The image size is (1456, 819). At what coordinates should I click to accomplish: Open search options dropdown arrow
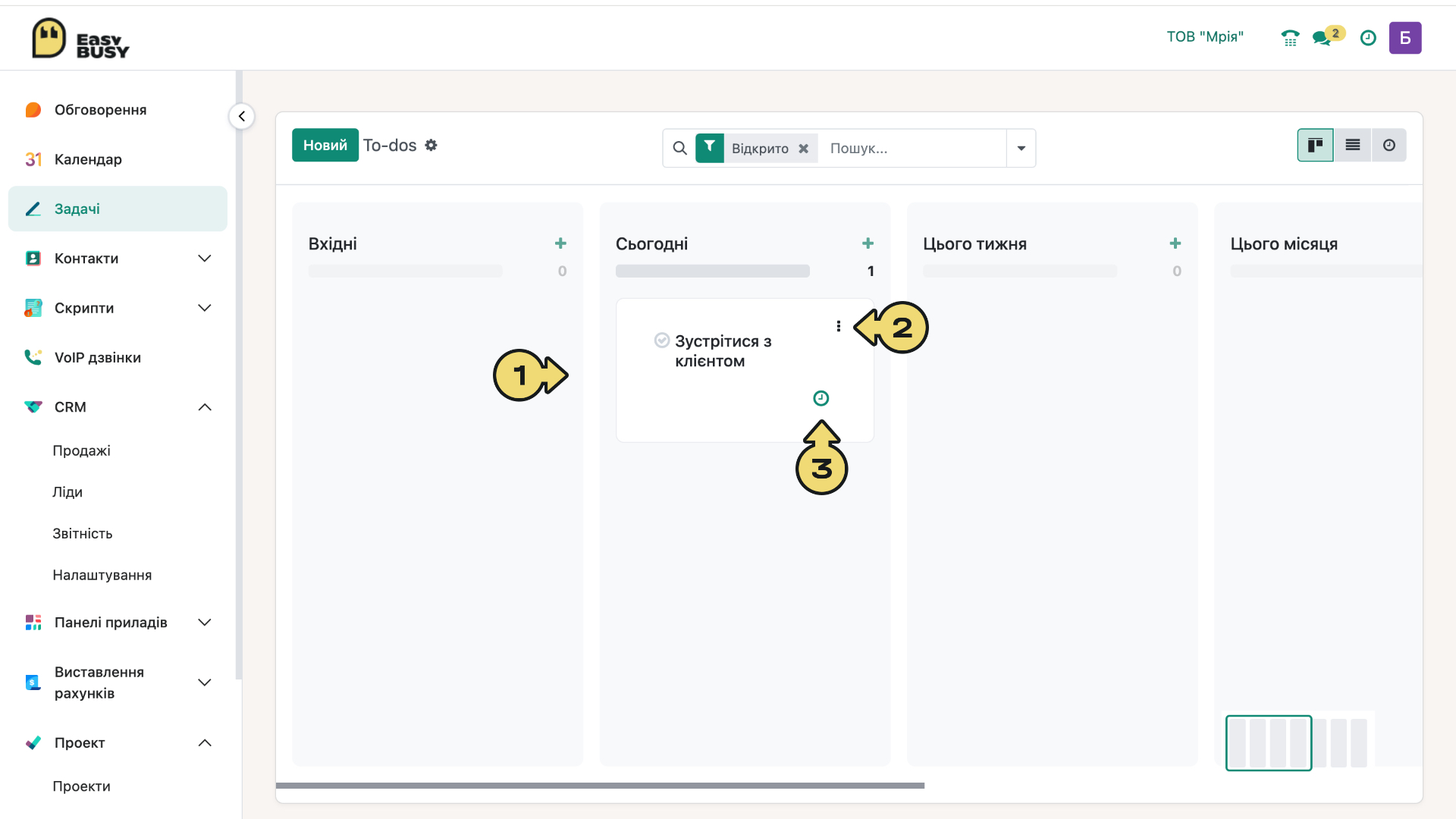[1021, 148]
